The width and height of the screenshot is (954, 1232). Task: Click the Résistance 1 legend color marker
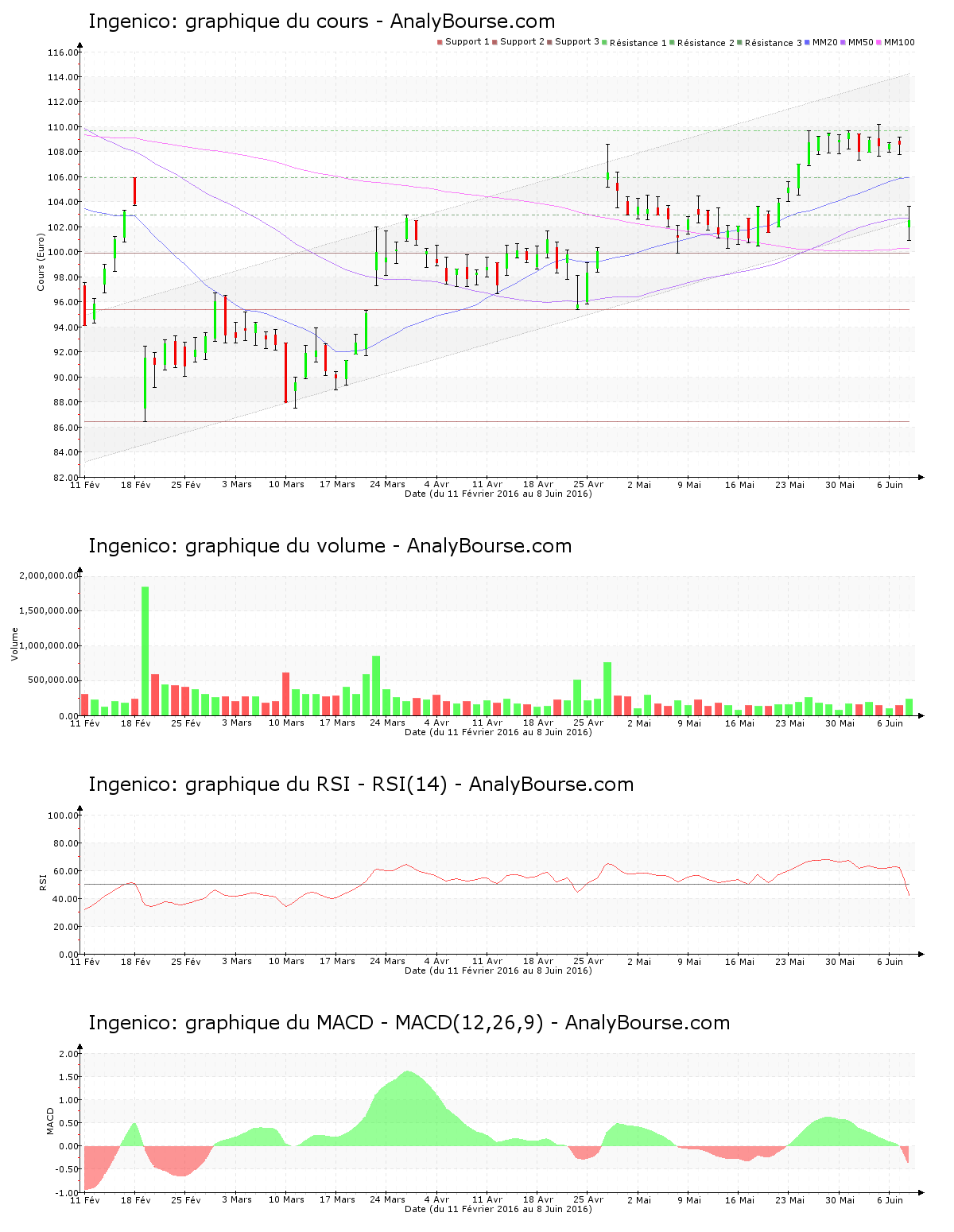pos(604,42)
